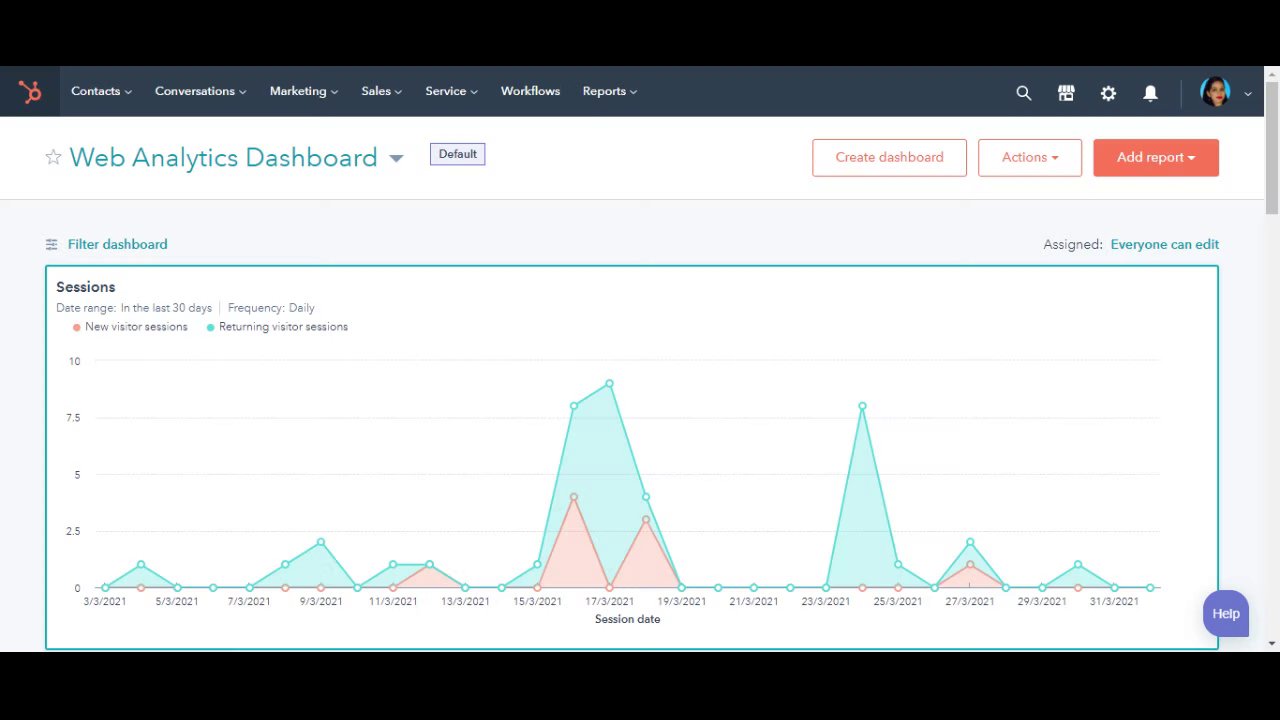Toggle New visitor sessions legend series
The height and width of the screenshot is (720, 1280).
coord(130,327)
